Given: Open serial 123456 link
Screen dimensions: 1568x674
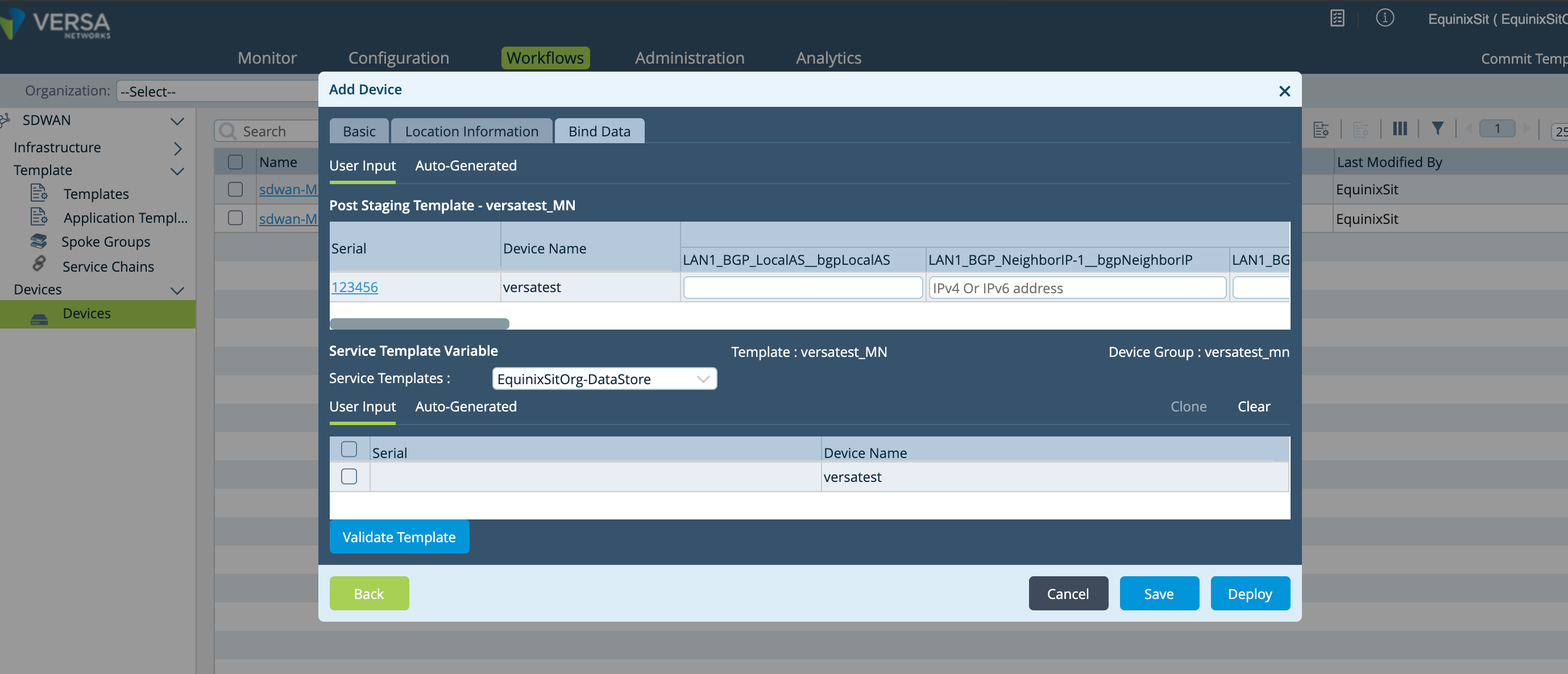Looking at the screenshot, I should [x=355, y=287].
